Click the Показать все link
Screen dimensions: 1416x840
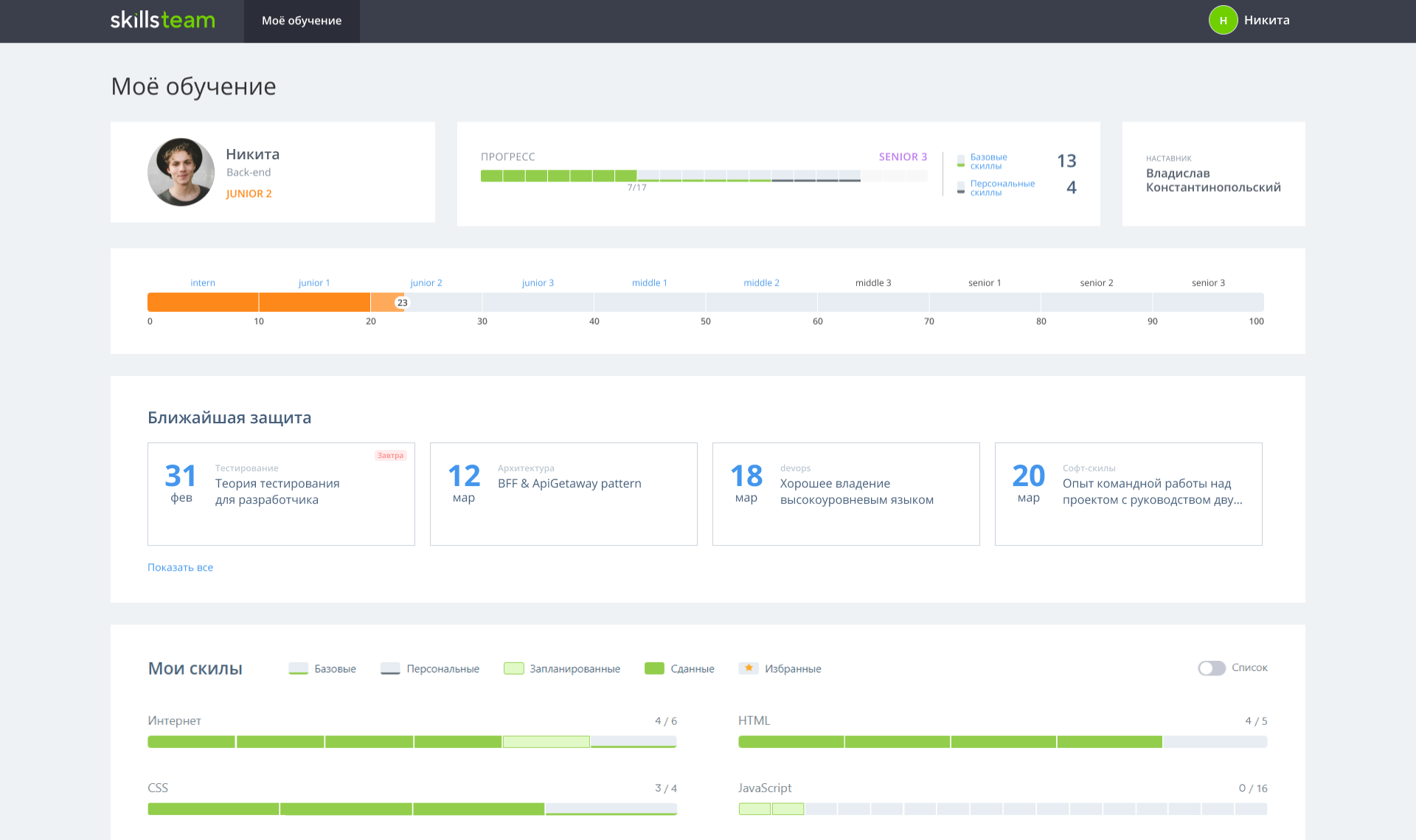(180, 567)
